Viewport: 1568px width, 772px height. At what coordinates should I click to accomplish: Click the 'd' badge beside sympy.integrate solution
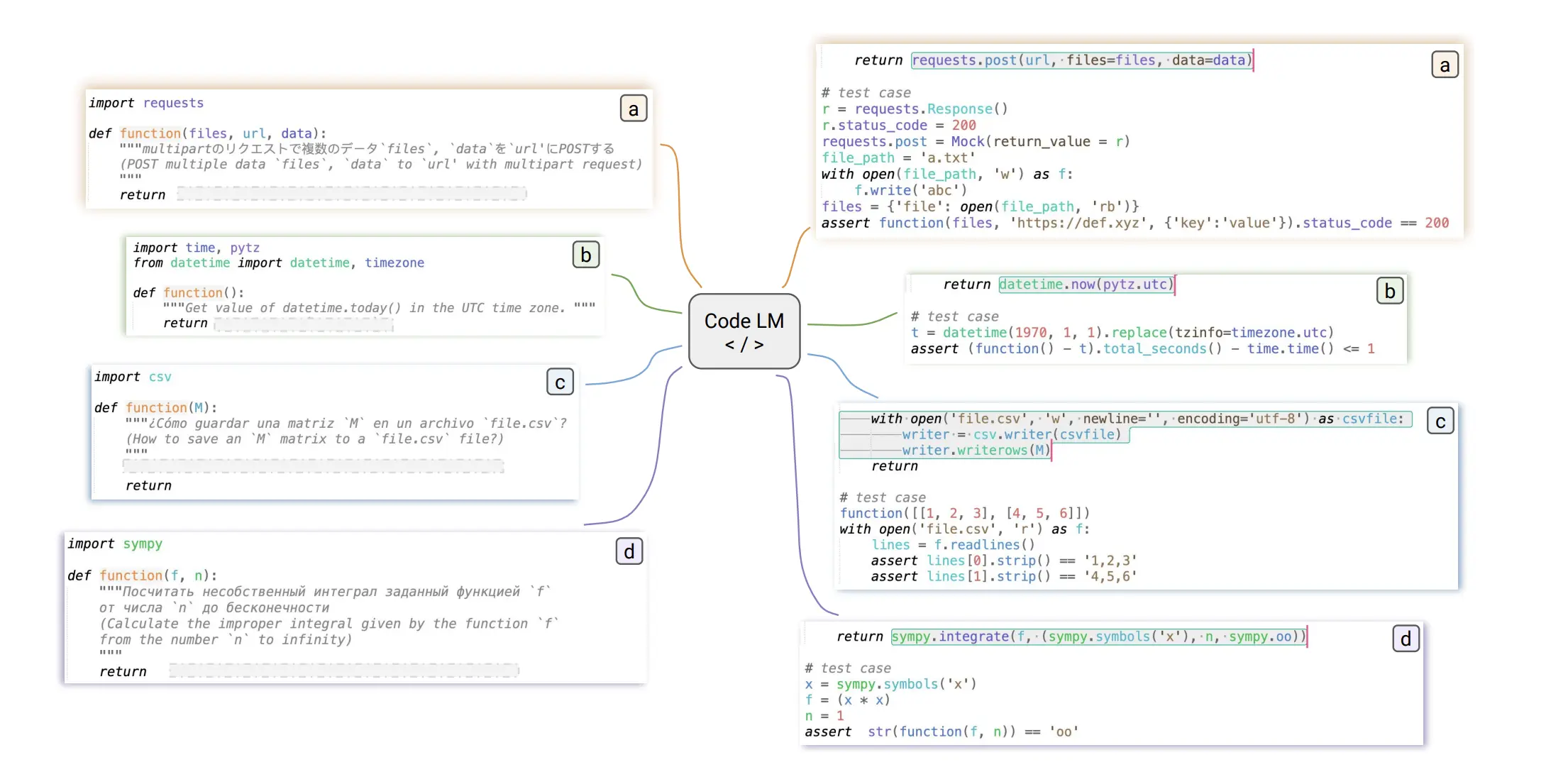[1406, 639]
